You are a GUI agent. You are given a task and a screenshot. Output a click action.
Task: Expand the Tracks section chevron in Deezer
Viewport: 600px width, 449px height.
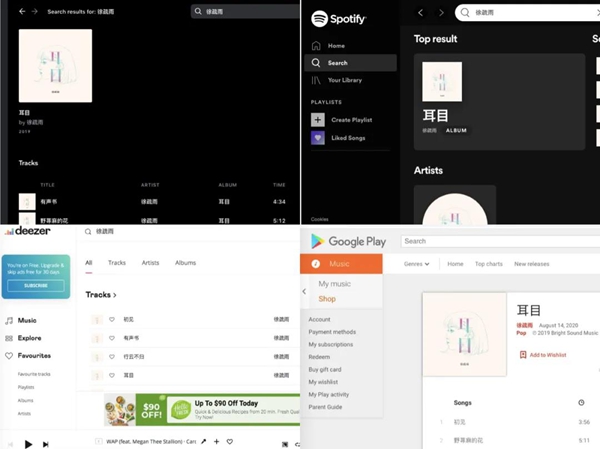tap(115, 295)
